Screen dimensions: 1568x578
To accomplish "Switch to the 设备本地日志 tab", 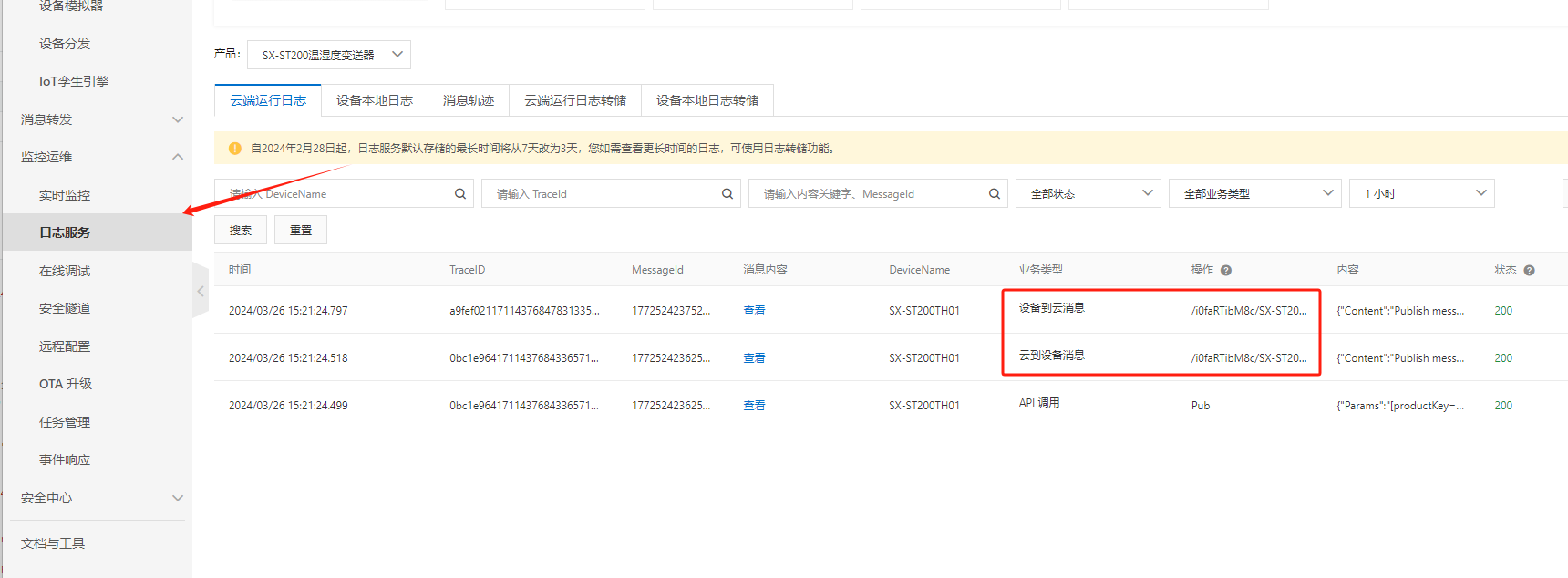I will pyautogui.click(x=374, y=100).
